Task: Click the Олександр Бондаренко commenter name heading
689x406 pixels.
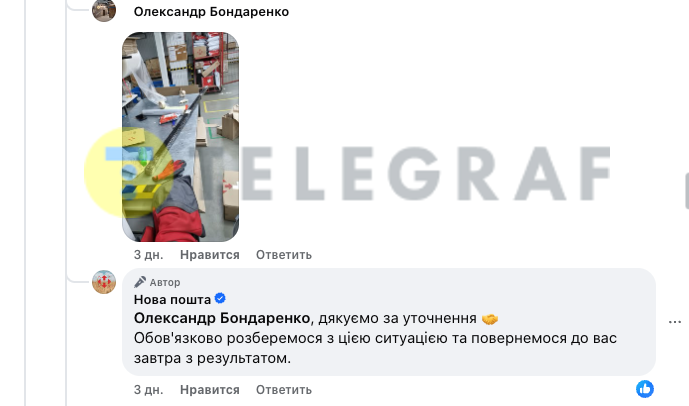Action: 211,12
